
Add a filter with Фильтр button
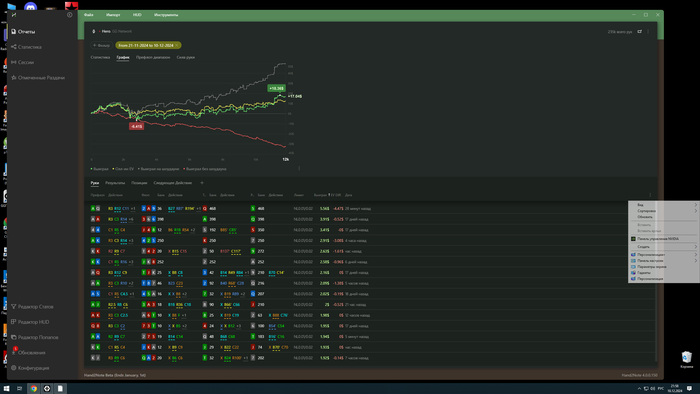[x=101, y=45]
